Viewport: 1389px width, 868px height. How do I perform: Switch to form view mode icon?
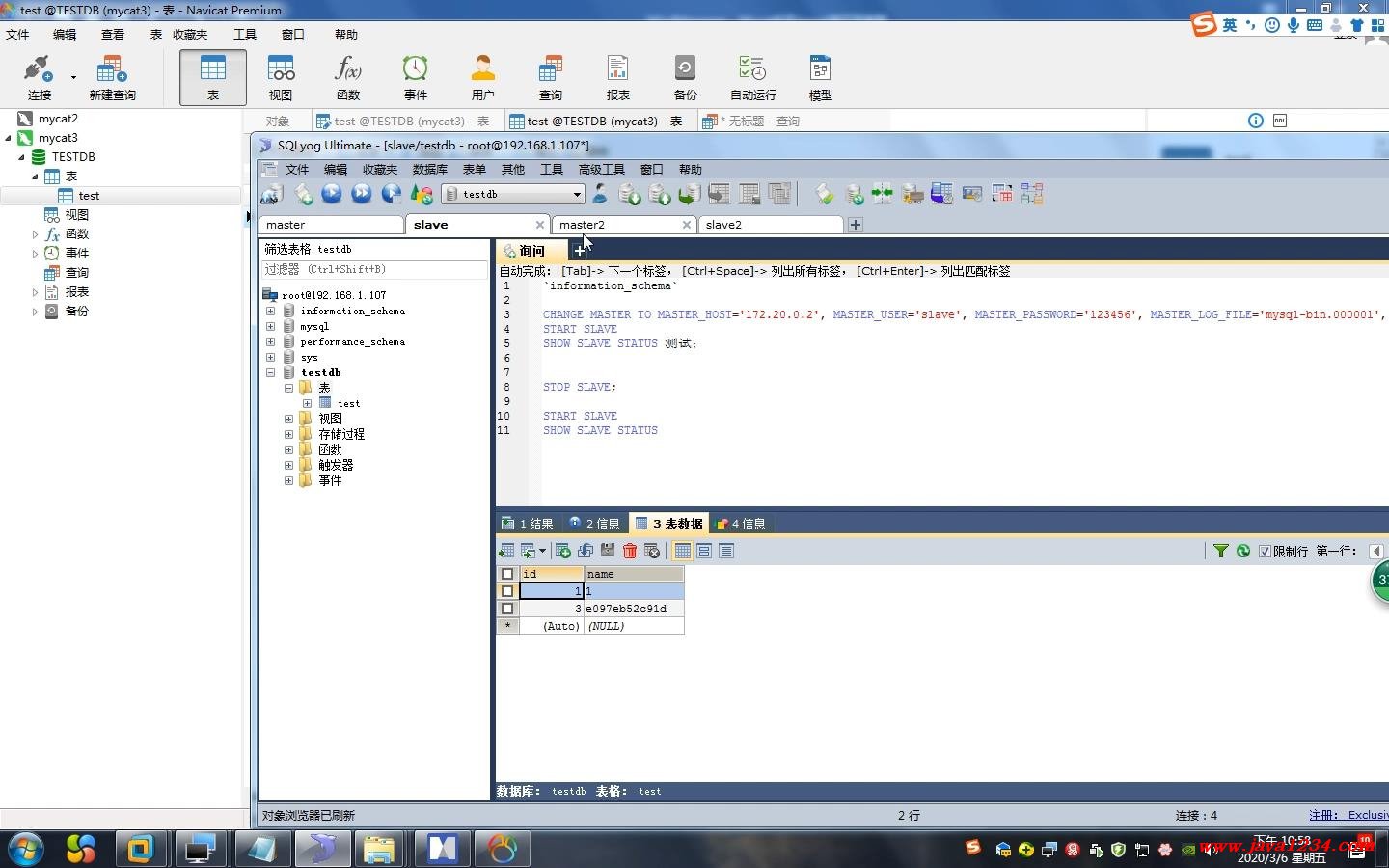704,551
